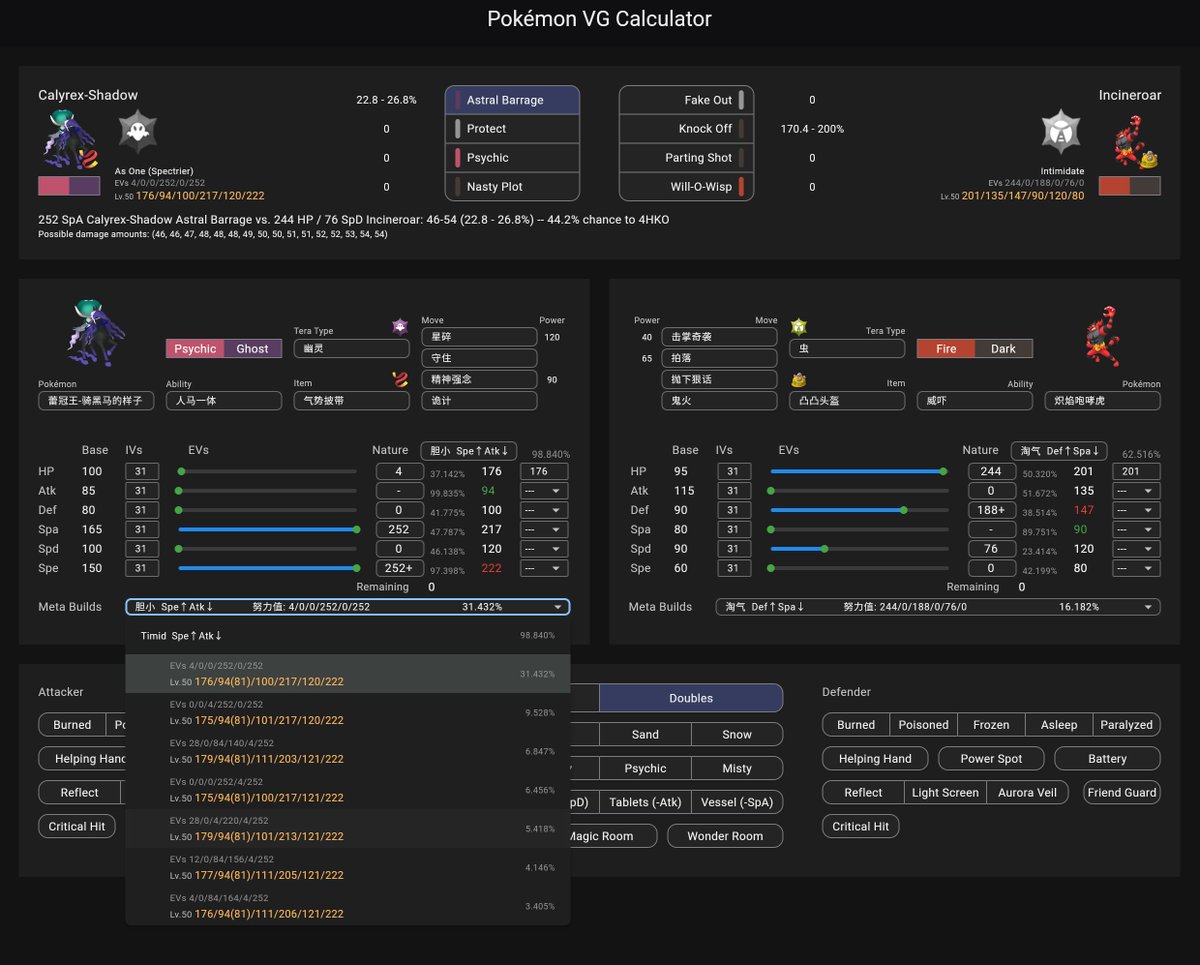Click attacker HP EV input field
1200x965 pixels.
tap(399, 472)
